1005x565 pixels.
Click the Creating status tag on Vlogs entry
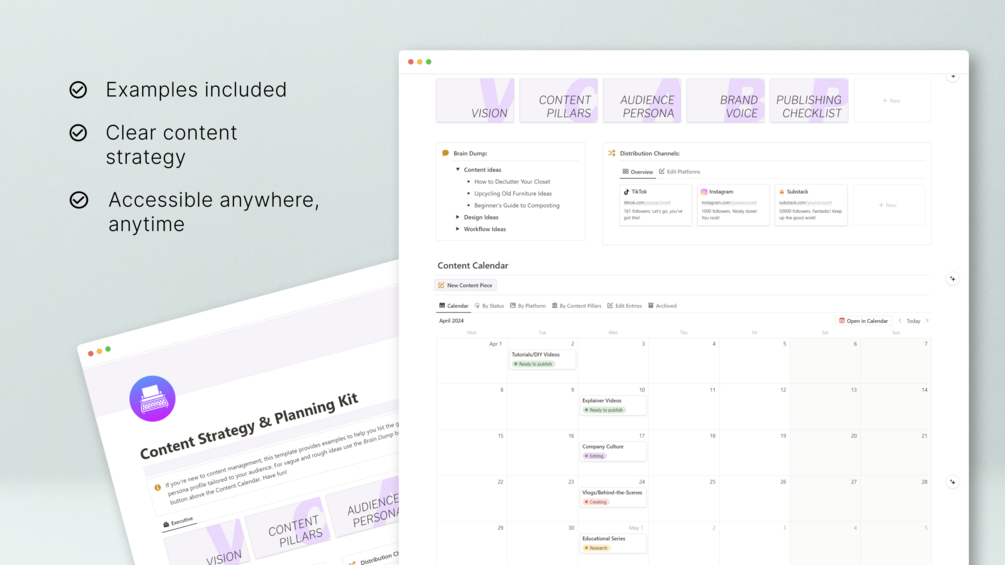(595, 502)
